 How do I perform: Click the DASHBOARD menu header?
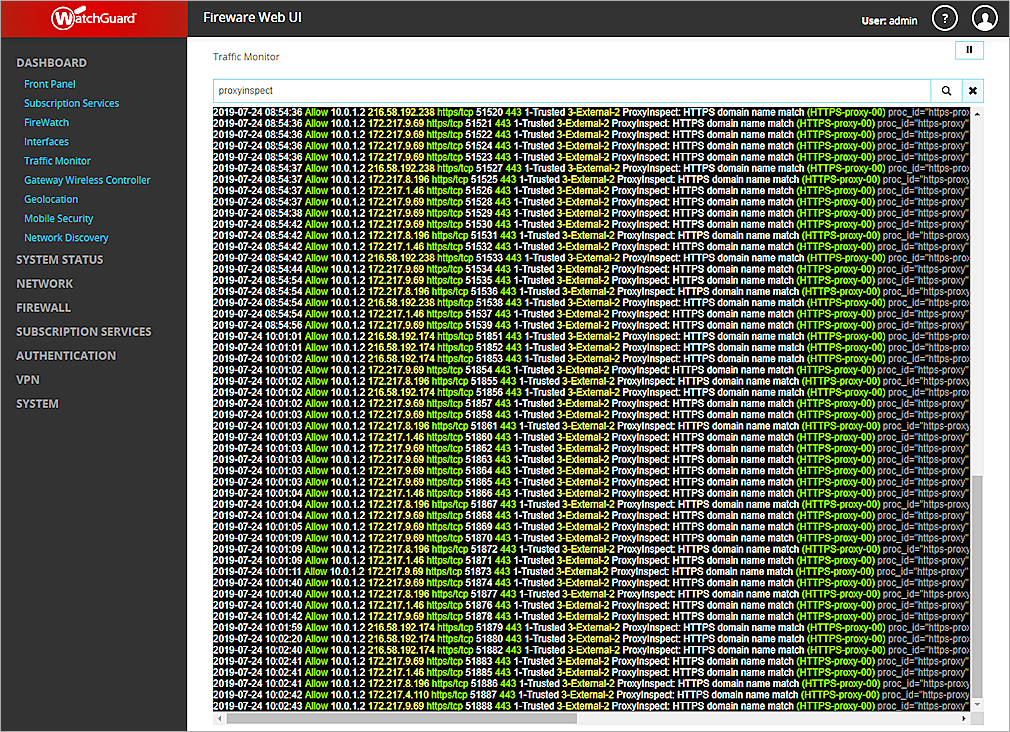51,62
